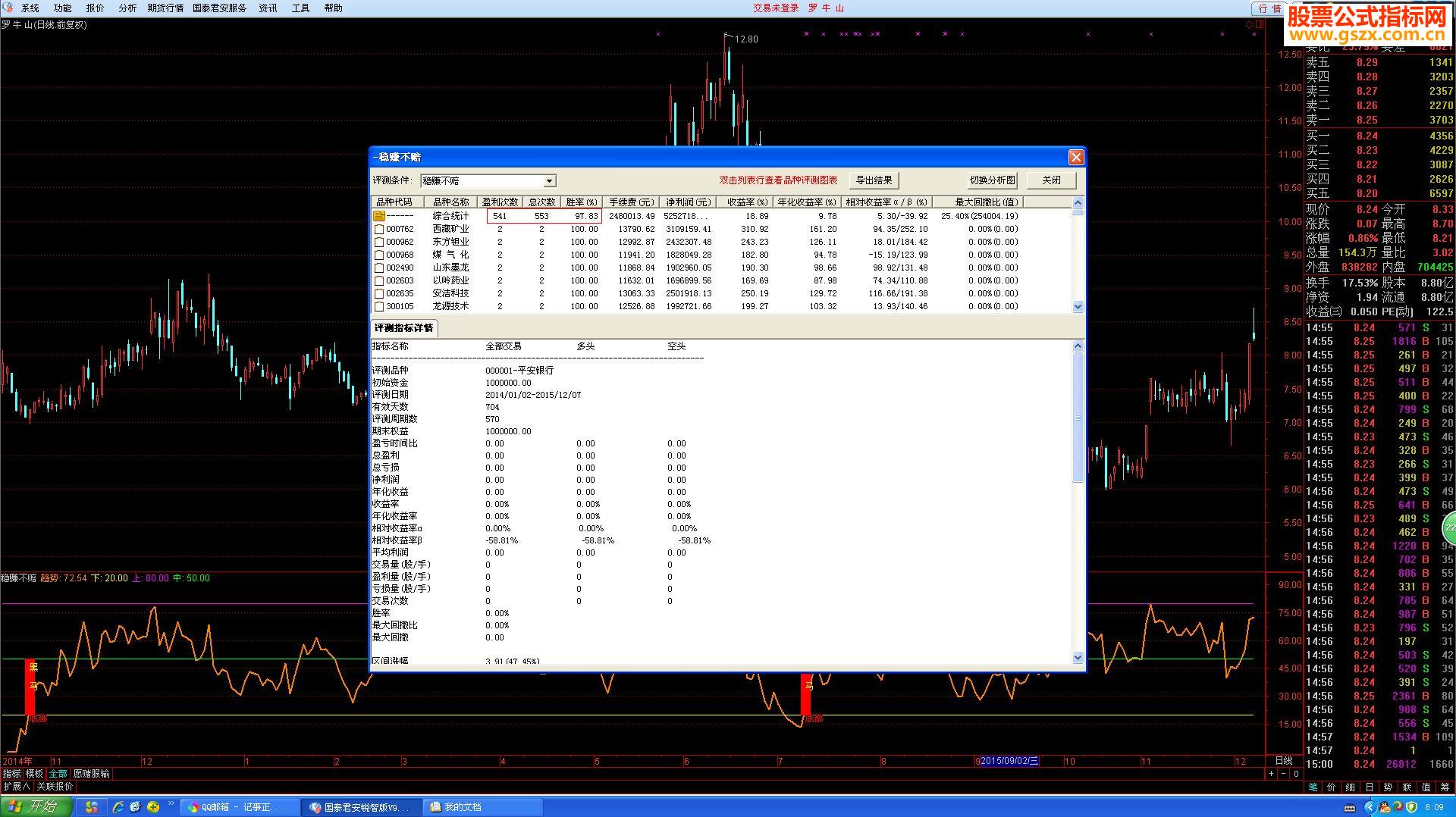The width and height of the screenshot is (1456, 817).
Task: Click the QQ penguin tray icon
Action: pos(1385,807)
